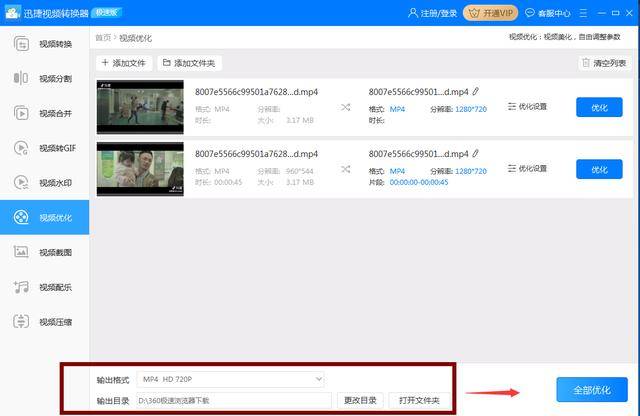Image resolution: width=640 pixels, height=416 pixels.
Task: Select the 视频分割 split tool icon
Action: click(x=21, y=78)
